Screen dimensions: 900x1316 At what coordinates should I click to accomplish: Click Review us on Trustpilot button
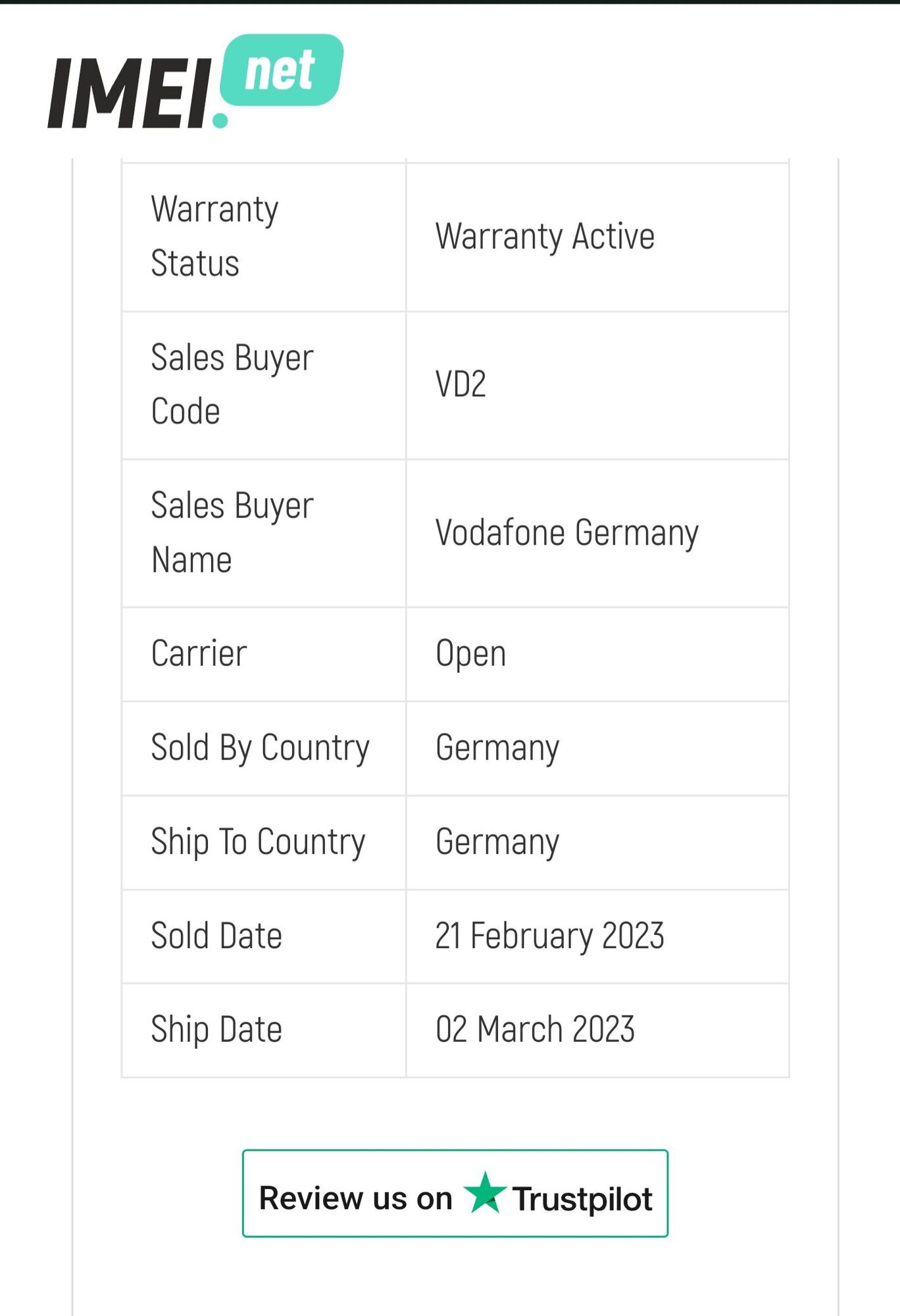point(455,1194)
